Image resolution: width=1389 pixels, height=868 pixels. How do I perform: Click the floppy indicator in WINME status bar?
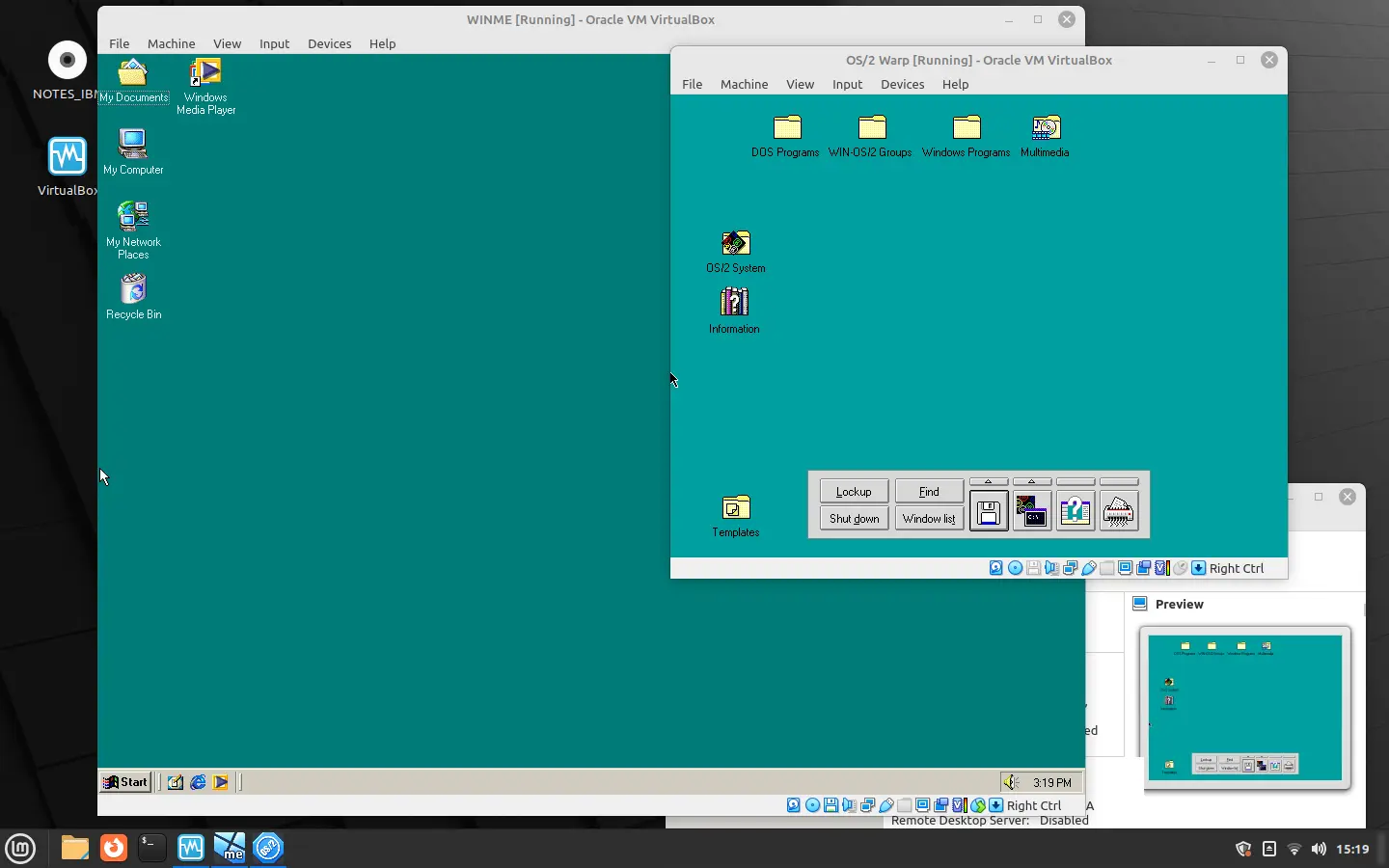831,805
